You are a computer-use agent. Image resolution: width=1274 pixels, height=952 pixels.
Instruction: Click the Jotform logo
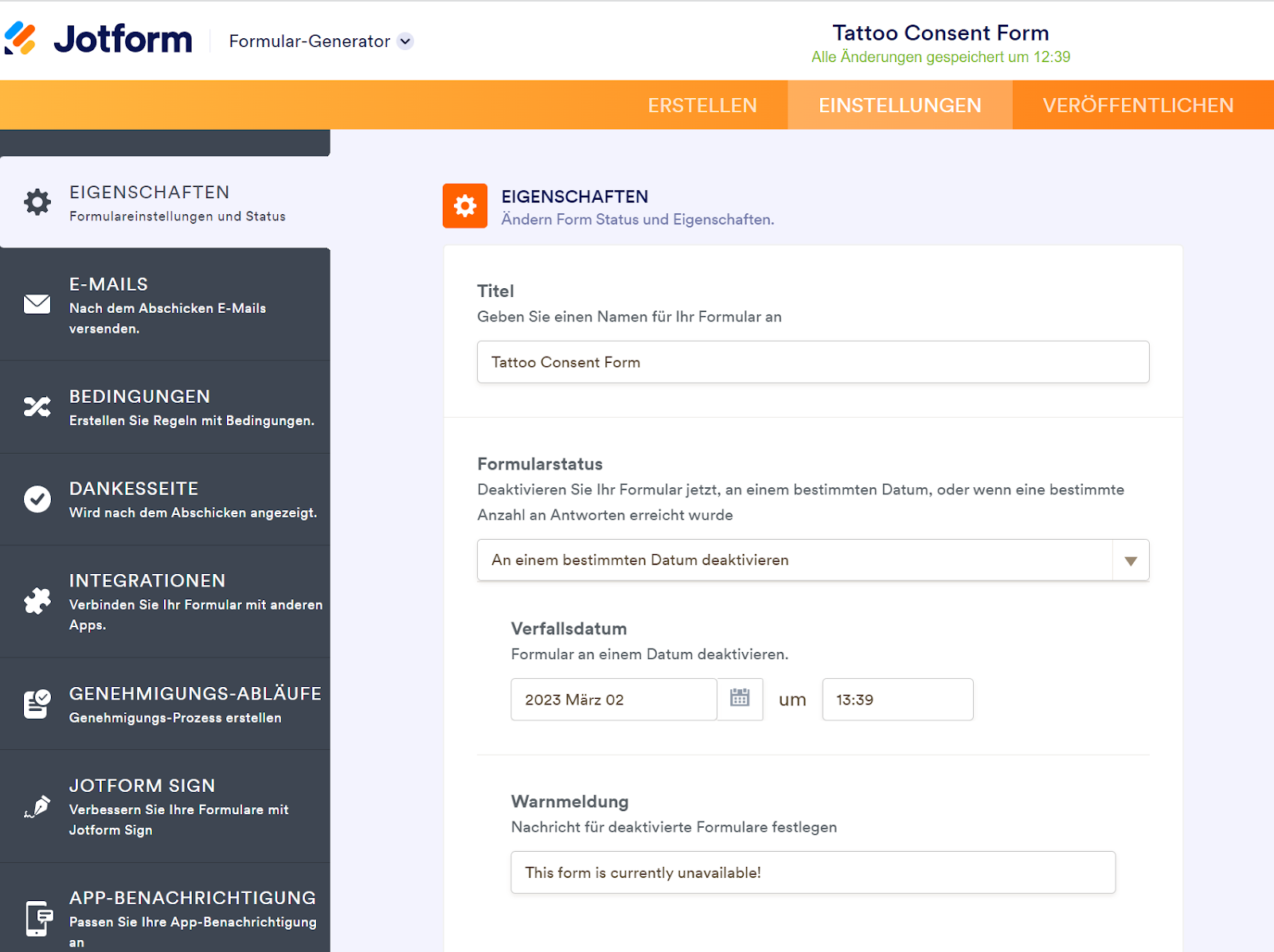[x=99, y=39]
